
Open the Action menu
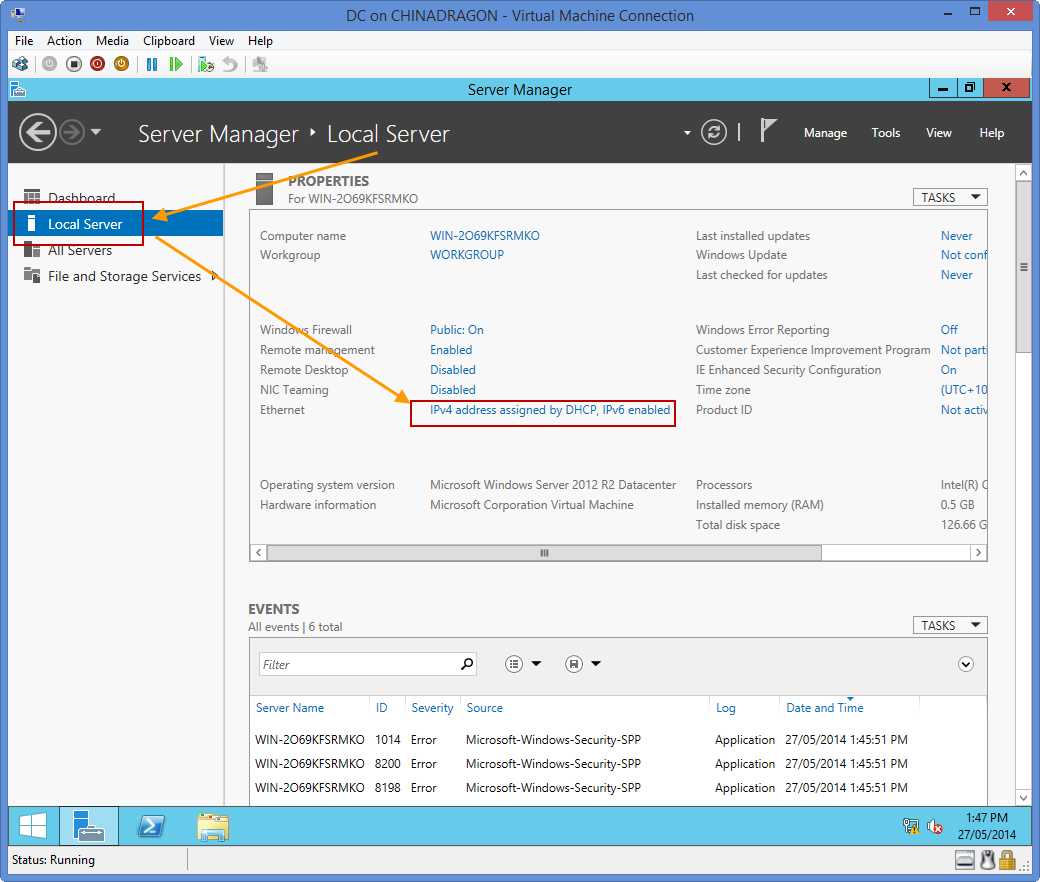click(64, 40)
